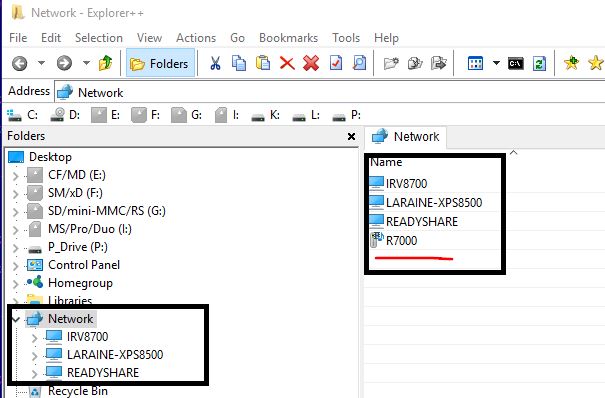Open the Views dropdown arrow
The height and width of the screenshot is (398, 605).
496,63
